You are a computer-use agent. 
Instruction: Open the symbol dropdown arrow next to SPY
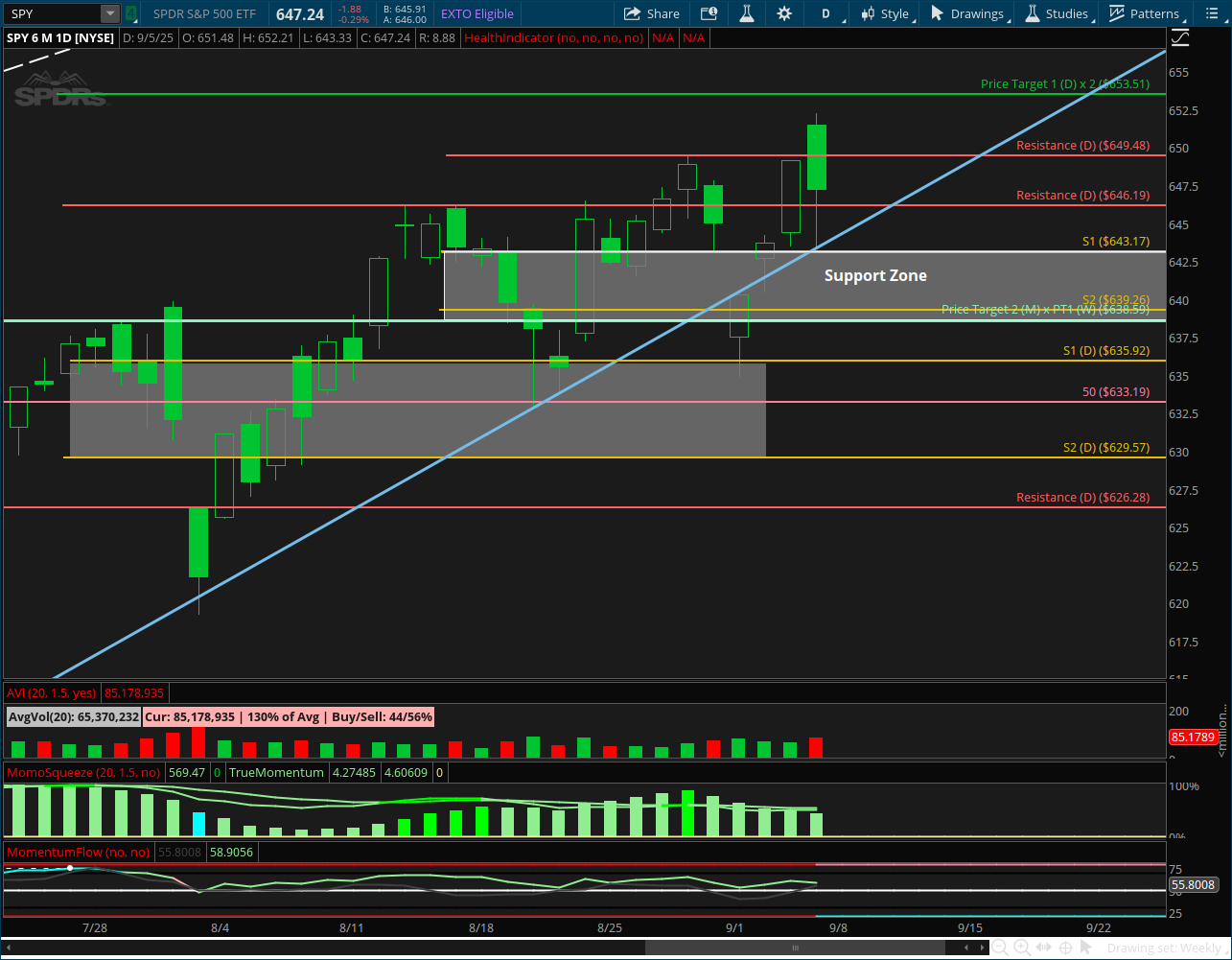(x=110, y=13)
